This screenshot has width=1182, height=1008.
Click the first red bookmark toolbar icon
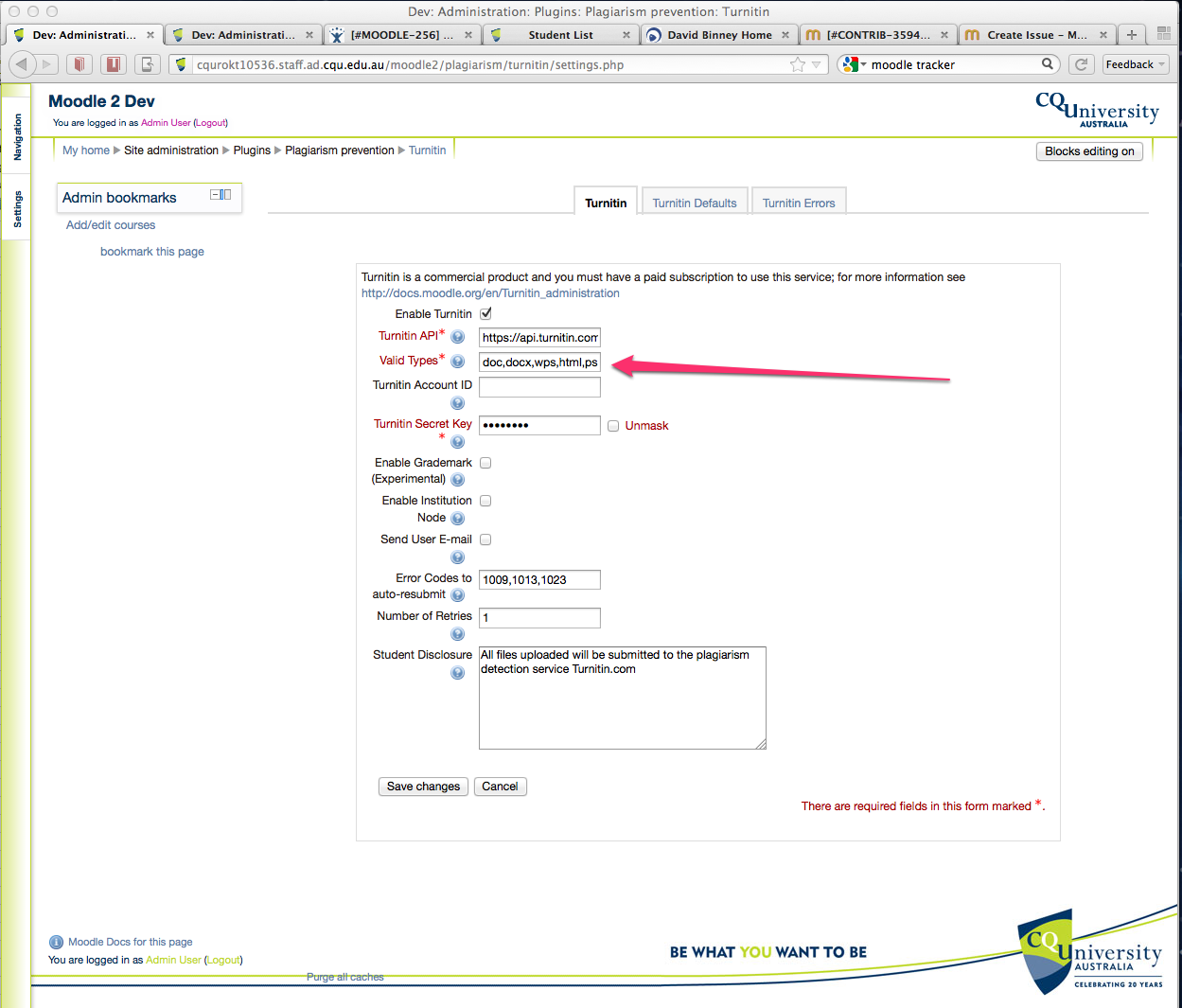point(79,64)
